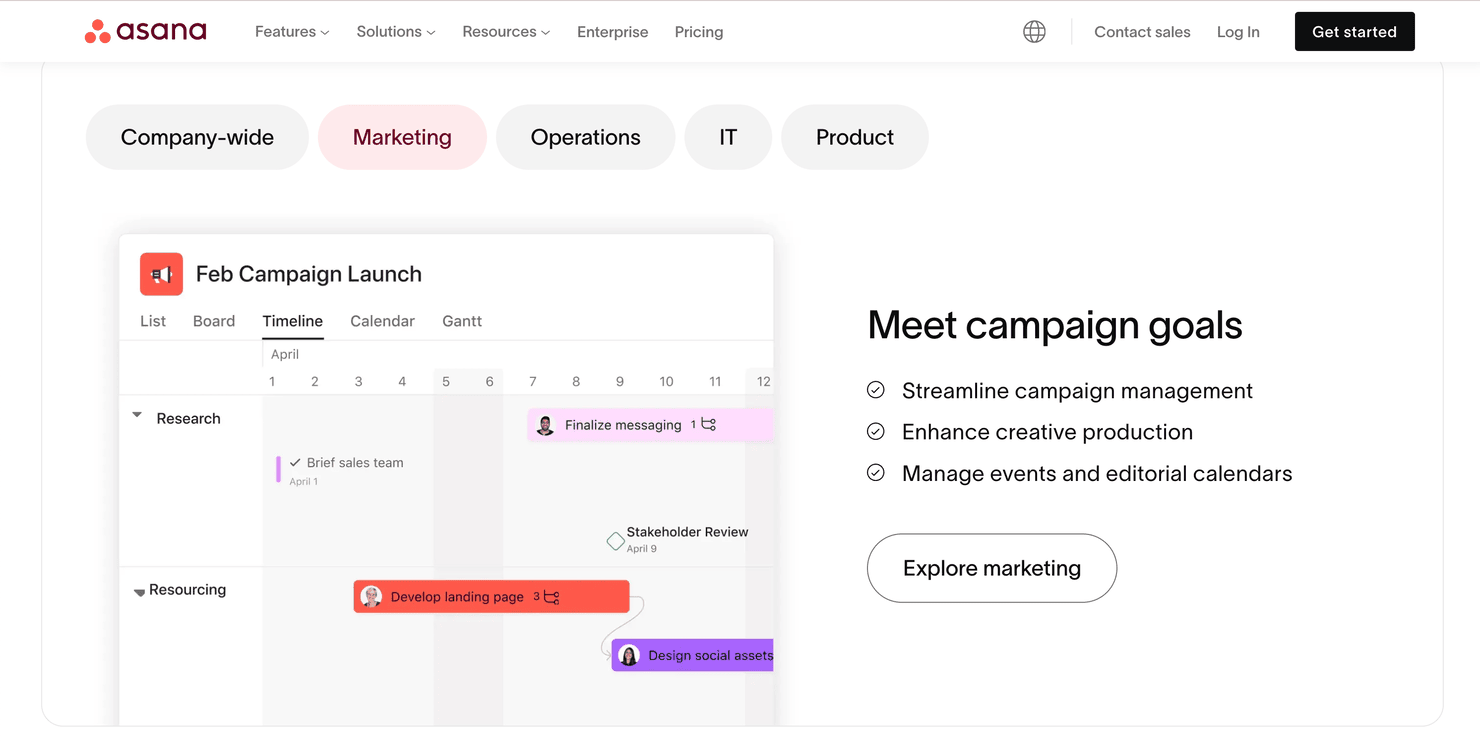The width and height of the screenshot is (1480, 742).
Task: Click the Asana logo
Action: pyautogui.click(x=146, y=31)
